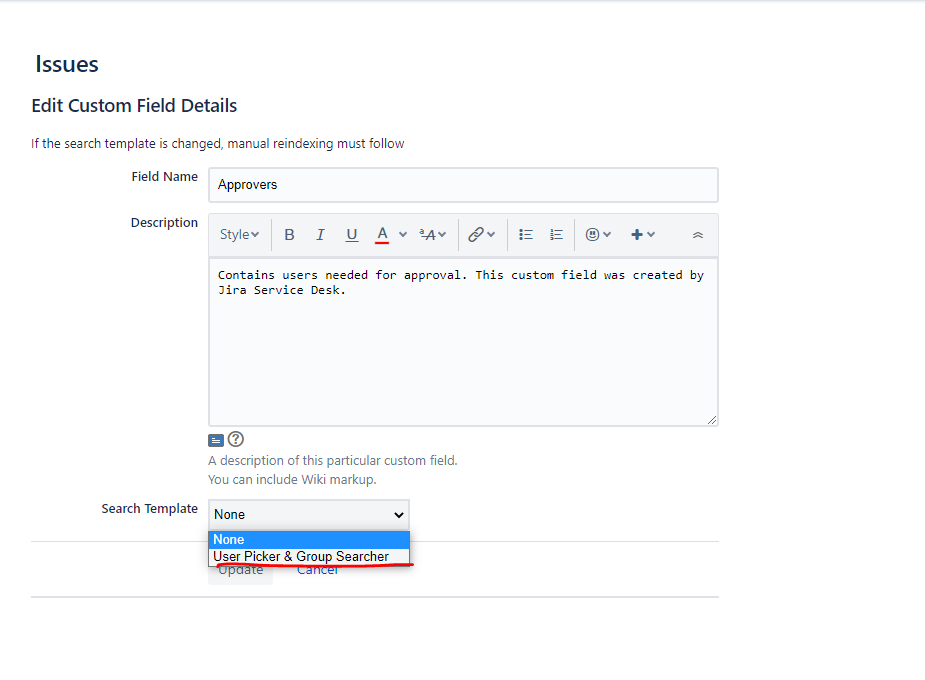Open the Style dropdown
Image resolution: width=925 pixels, height=680 pixels.
[239, 235]
